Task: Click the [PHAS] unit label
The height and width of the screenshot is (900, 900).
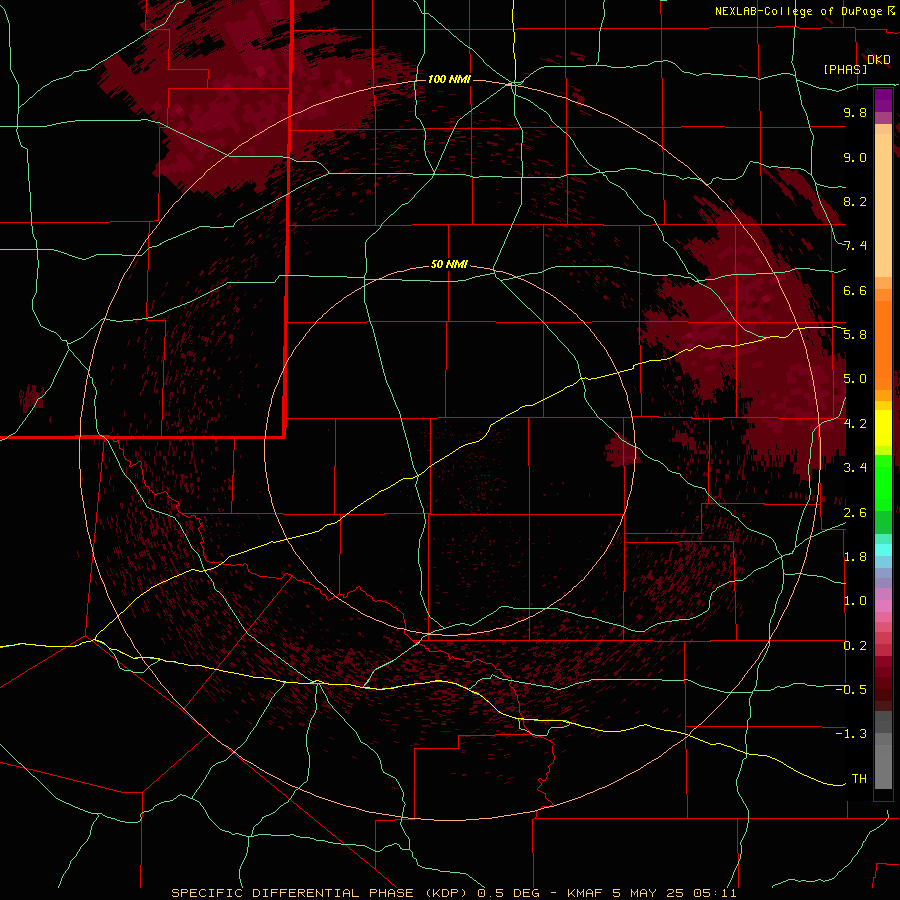Action: (845, 69)
